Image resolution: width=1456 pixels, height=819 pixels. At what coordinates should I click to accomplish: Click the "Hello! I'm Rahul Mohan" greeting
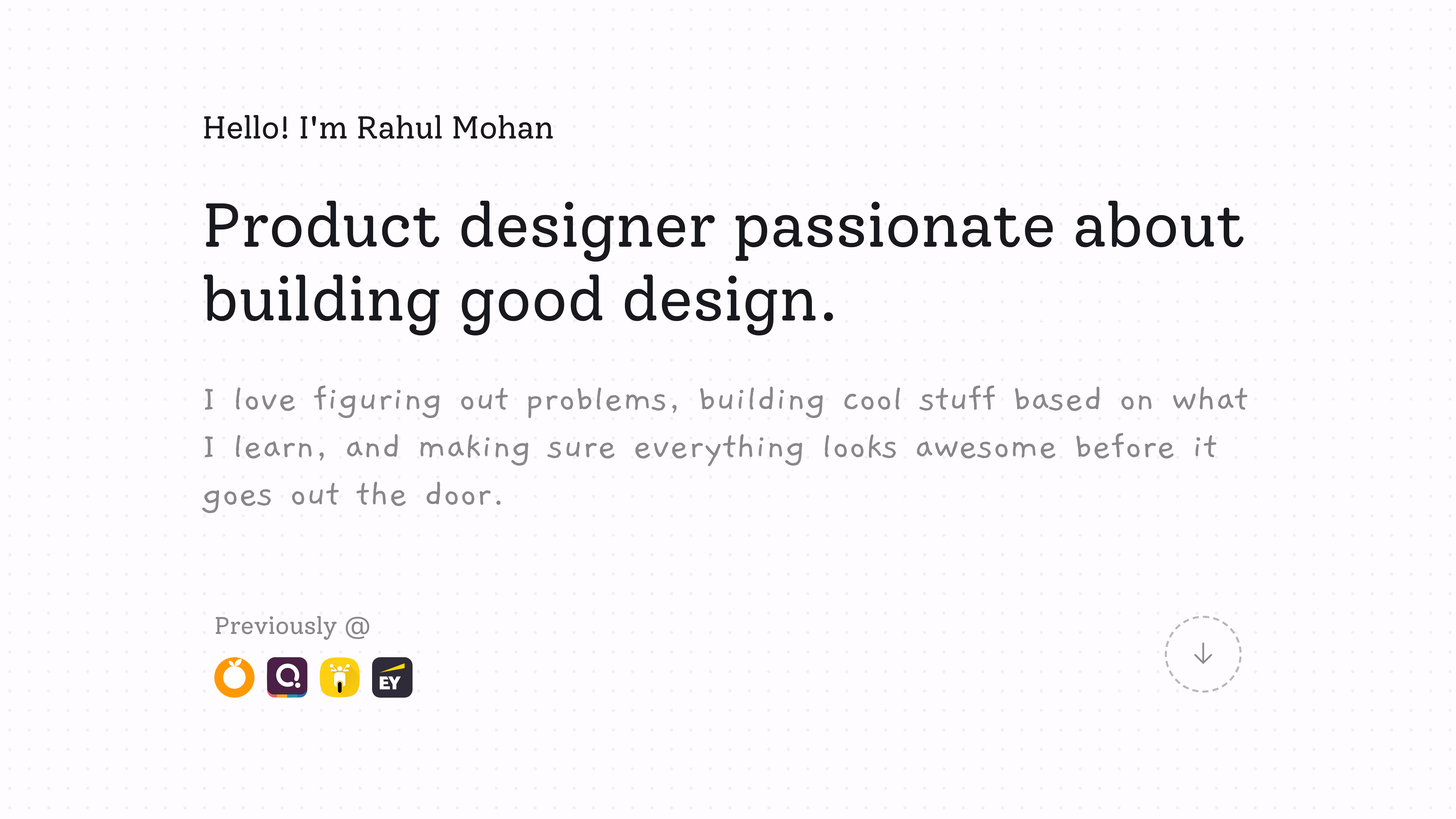pyautogui.click(x=378, y=128)
